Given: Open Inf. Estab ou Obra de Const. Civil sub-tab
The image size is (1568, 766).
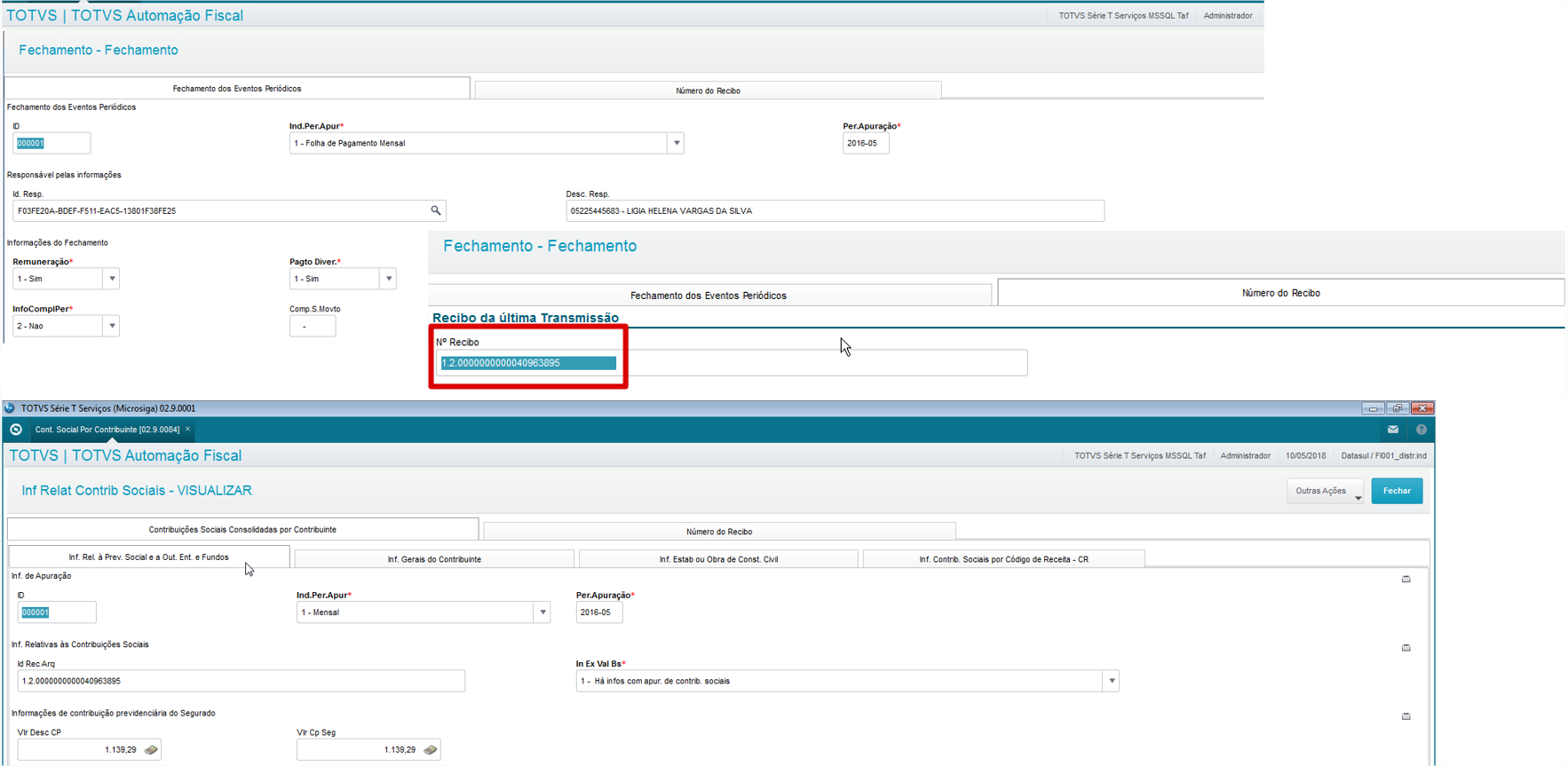Looking at the screenshot, I should 718,559.
